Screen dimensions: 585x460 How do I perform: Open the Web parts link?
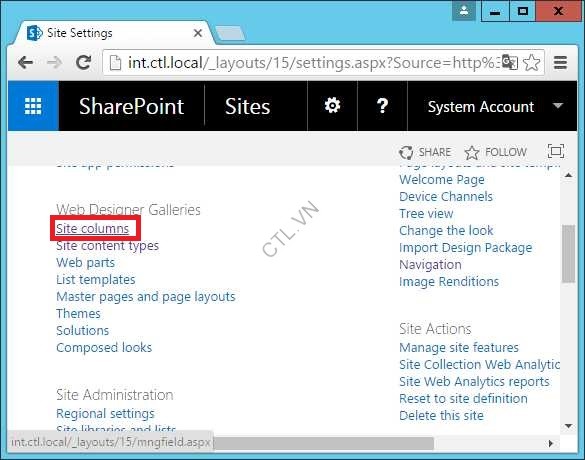[x=85, y=263]
